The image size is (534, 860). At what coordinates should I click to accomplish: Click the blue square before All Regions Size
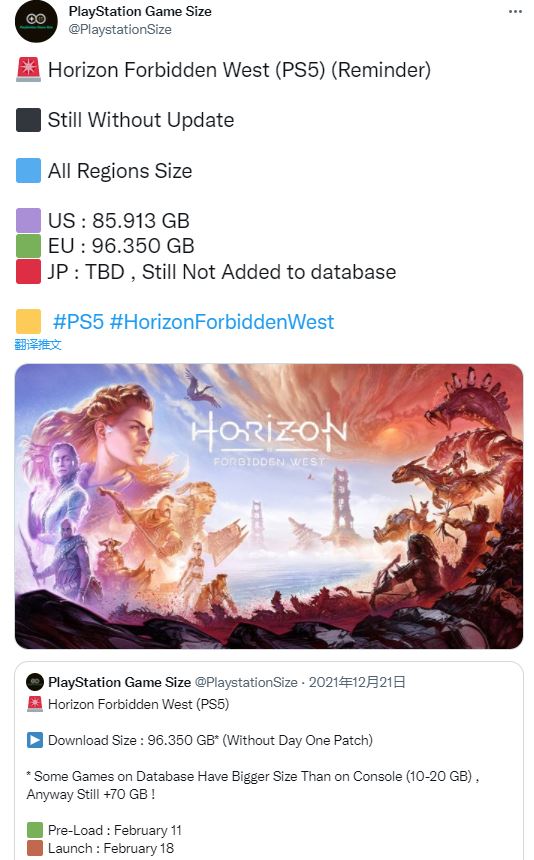tap(29, 171)
